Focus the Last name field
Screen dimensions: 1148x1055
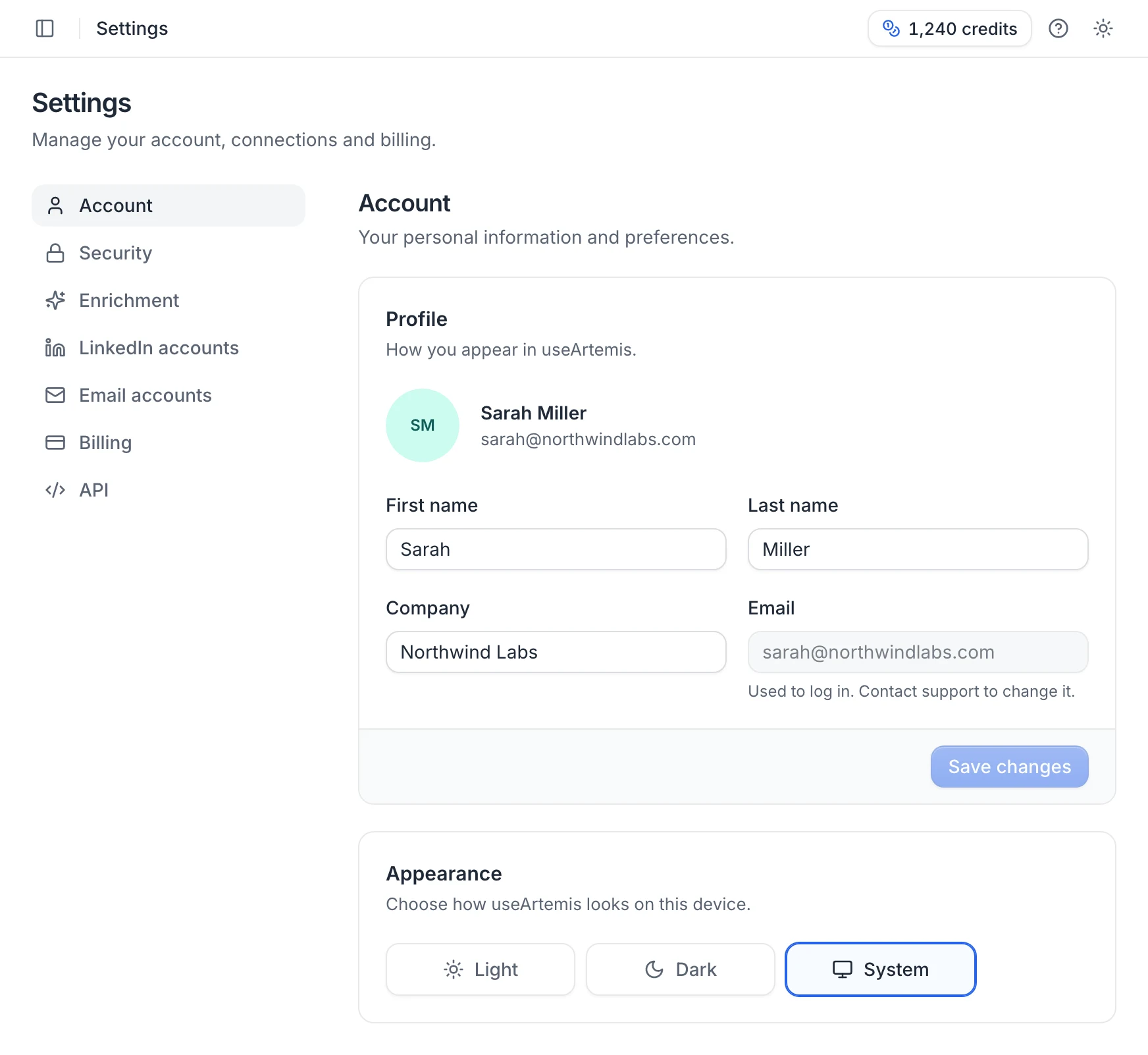tap(918, 549)
